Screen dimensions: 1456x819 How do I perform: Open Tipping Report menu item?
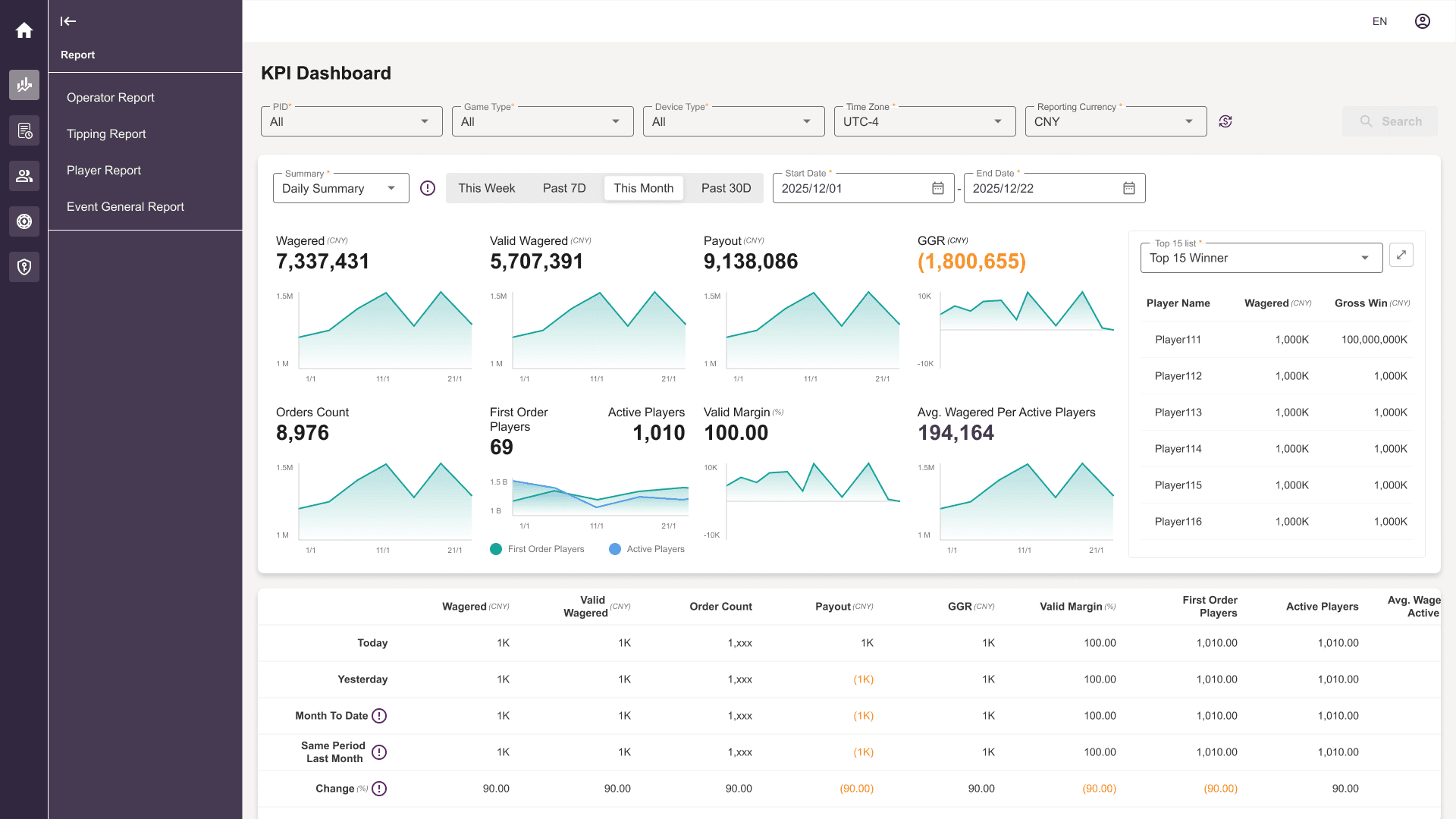point(106,133)
